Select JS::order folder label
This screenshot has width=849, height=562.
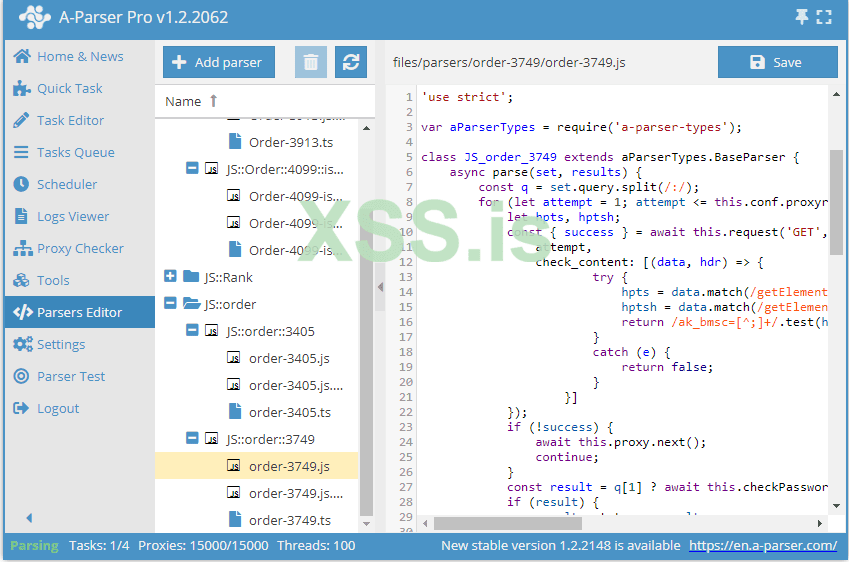point(230,304)
